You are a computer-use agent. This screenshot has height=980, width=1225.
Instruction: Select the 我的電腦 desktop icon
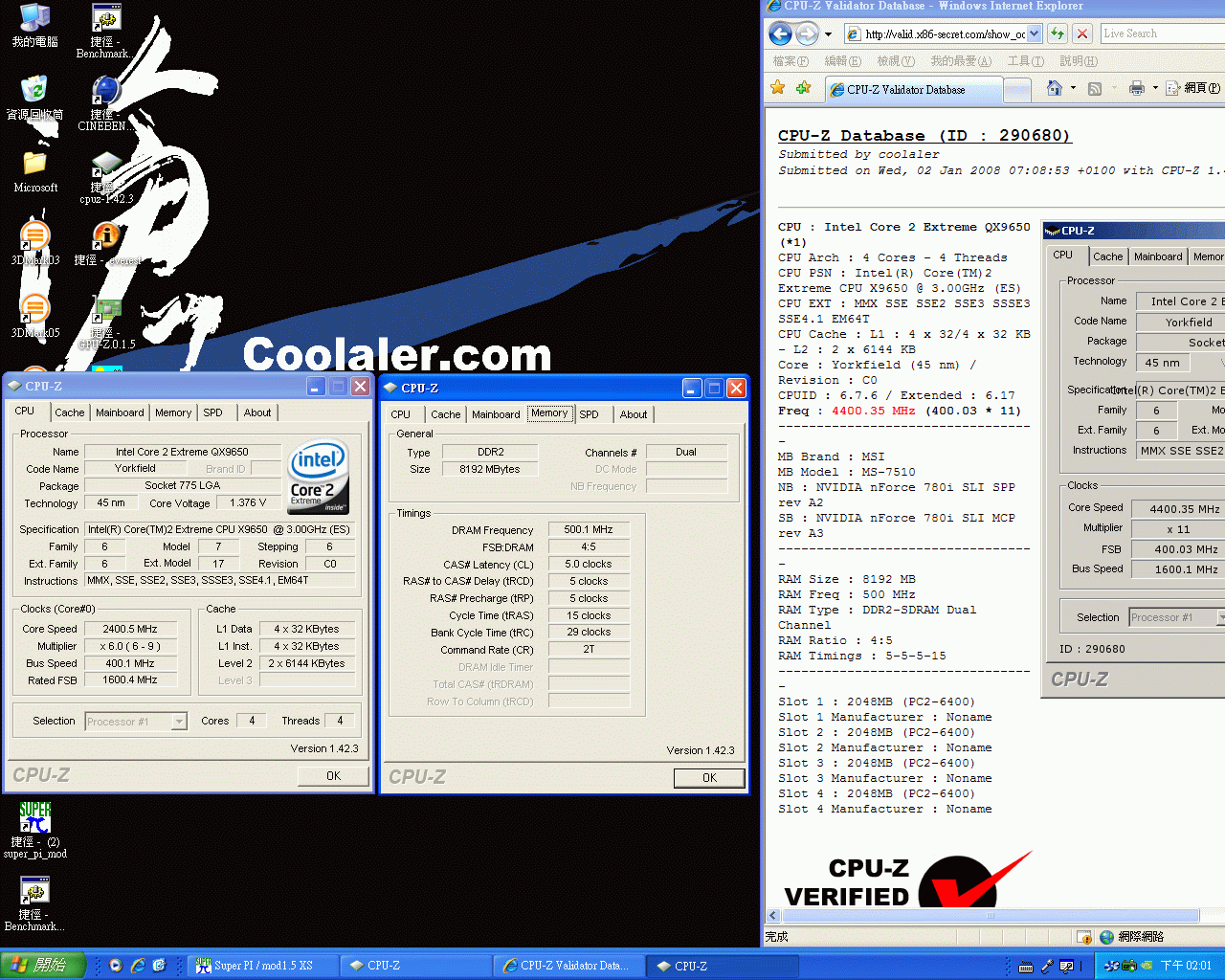pos(34,25)
